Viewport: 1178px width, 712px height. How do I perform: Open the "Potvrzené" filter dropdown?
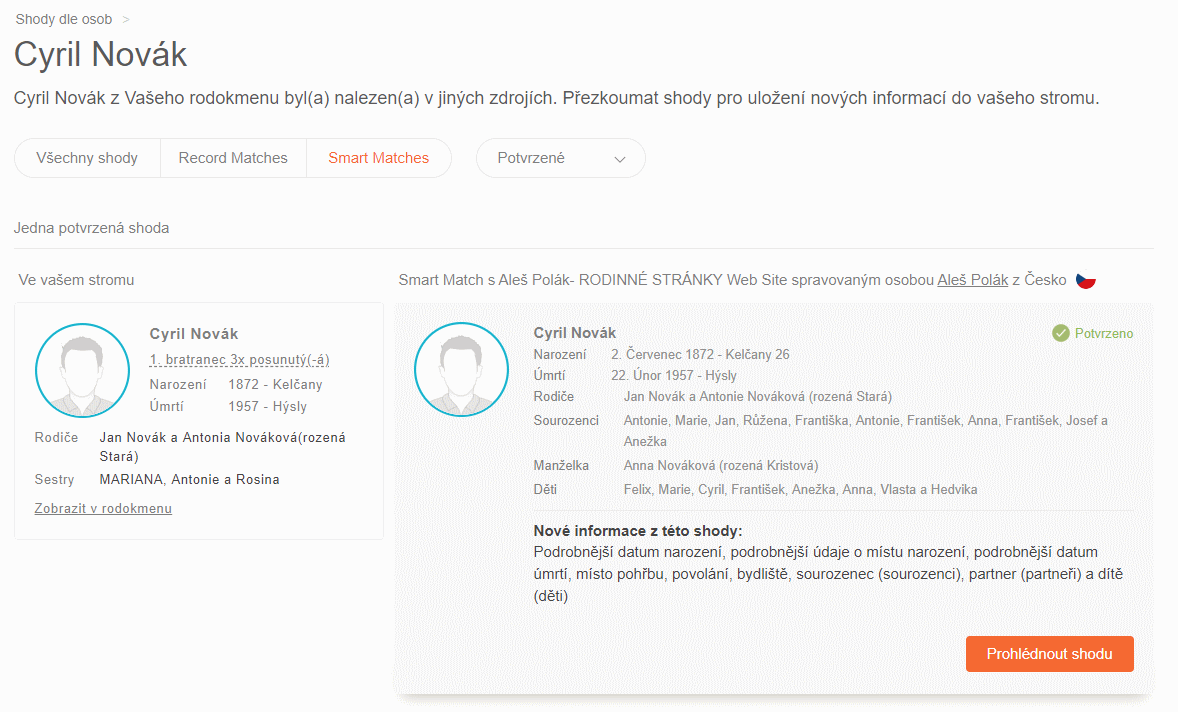pos(560,157)
